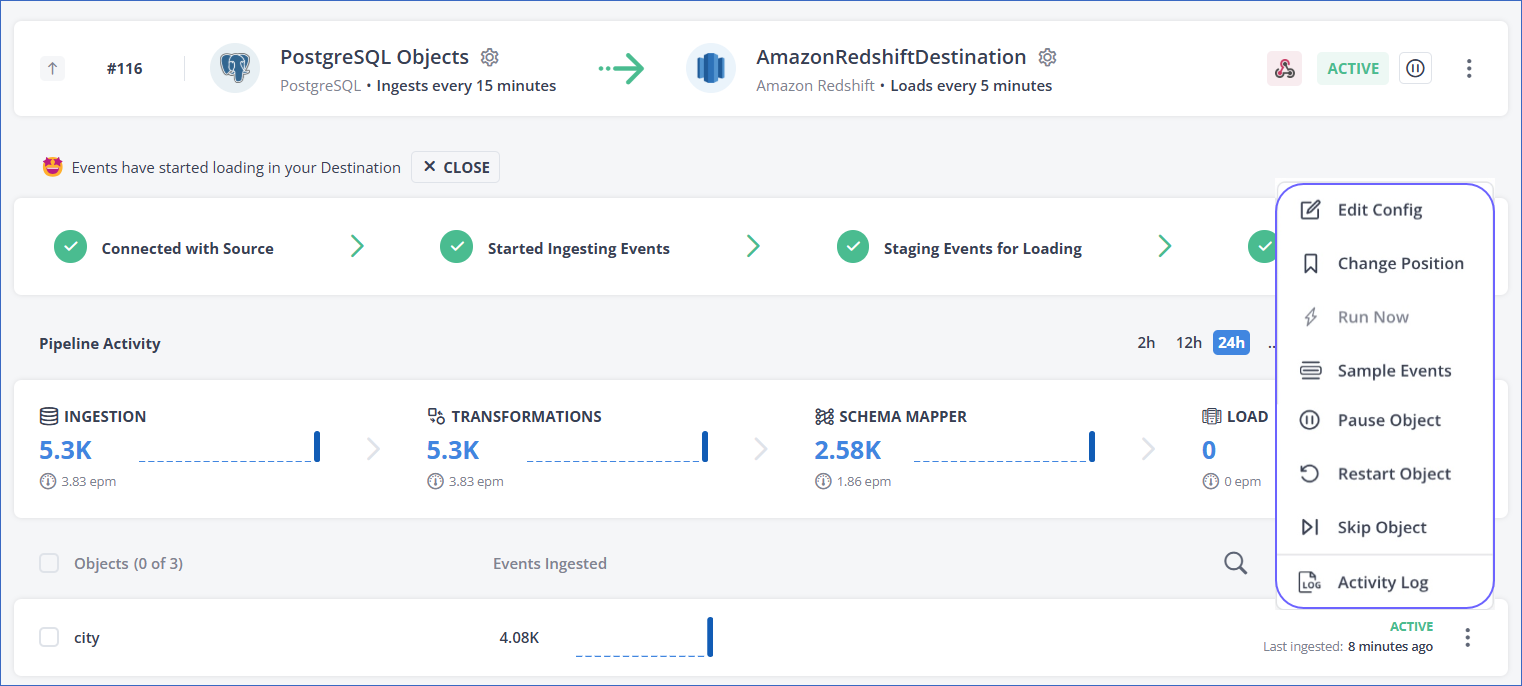Click the red webhook icon
Screen dimensions: 1522x686
click(1284, 69)
